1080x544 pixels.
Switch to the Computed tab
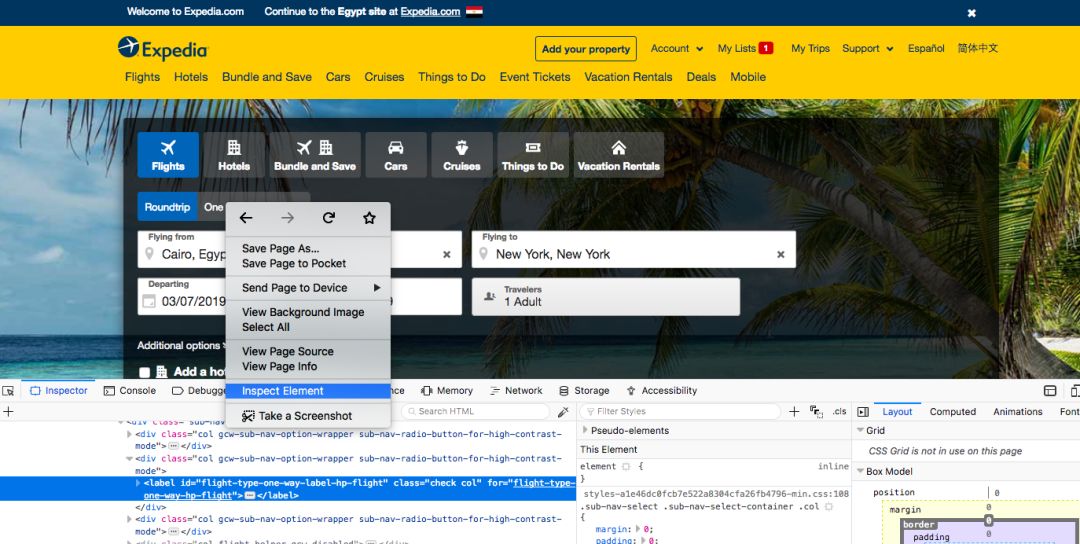[x=953, y=412]
